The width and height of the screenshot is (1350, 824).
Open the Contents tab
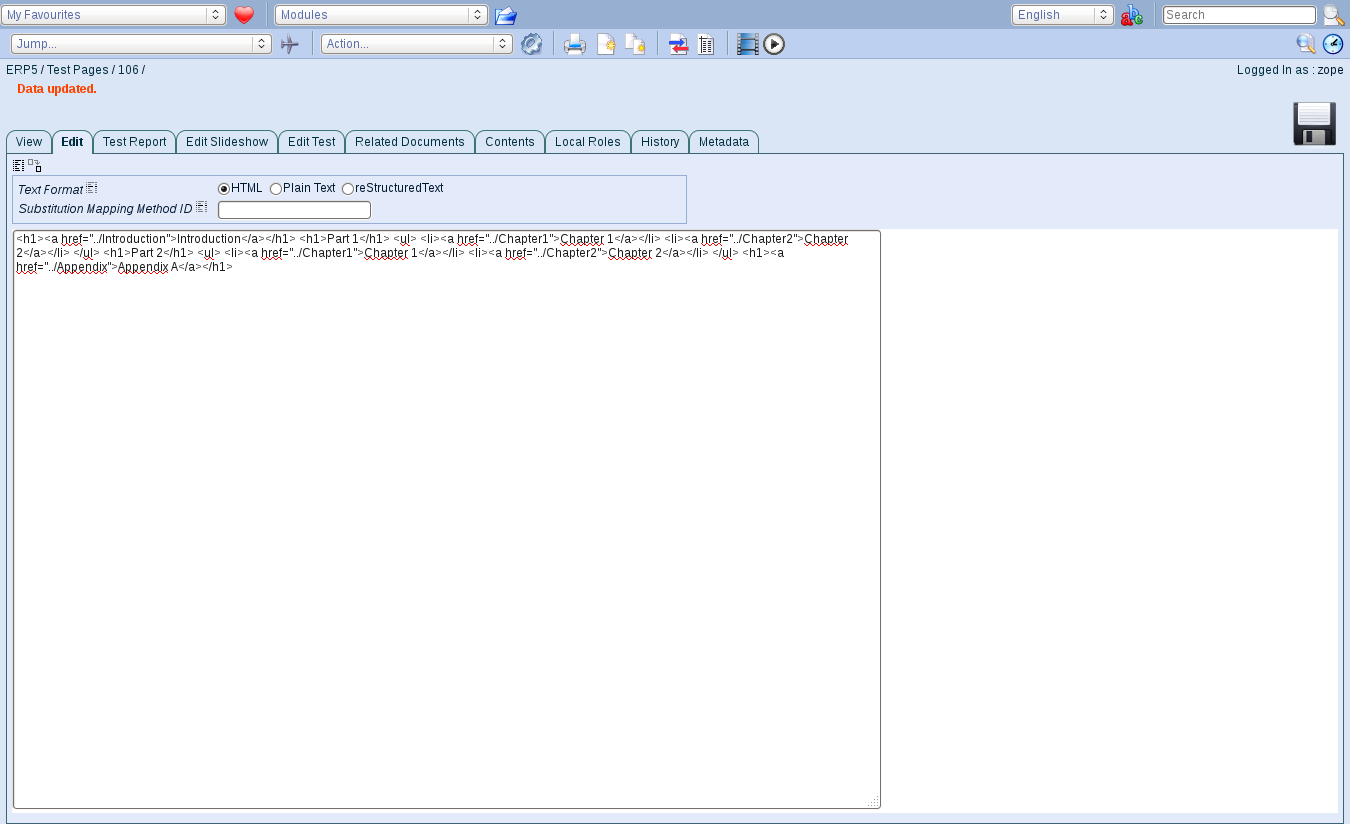[x=510, y=142]
